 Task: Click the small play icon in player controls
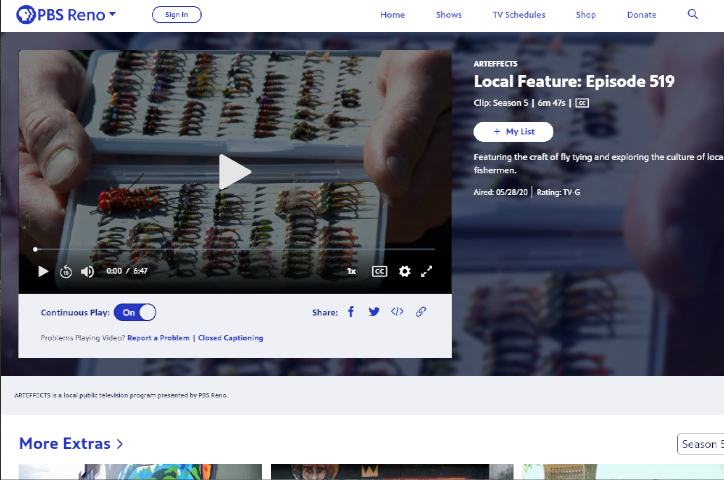coord(43,271)
